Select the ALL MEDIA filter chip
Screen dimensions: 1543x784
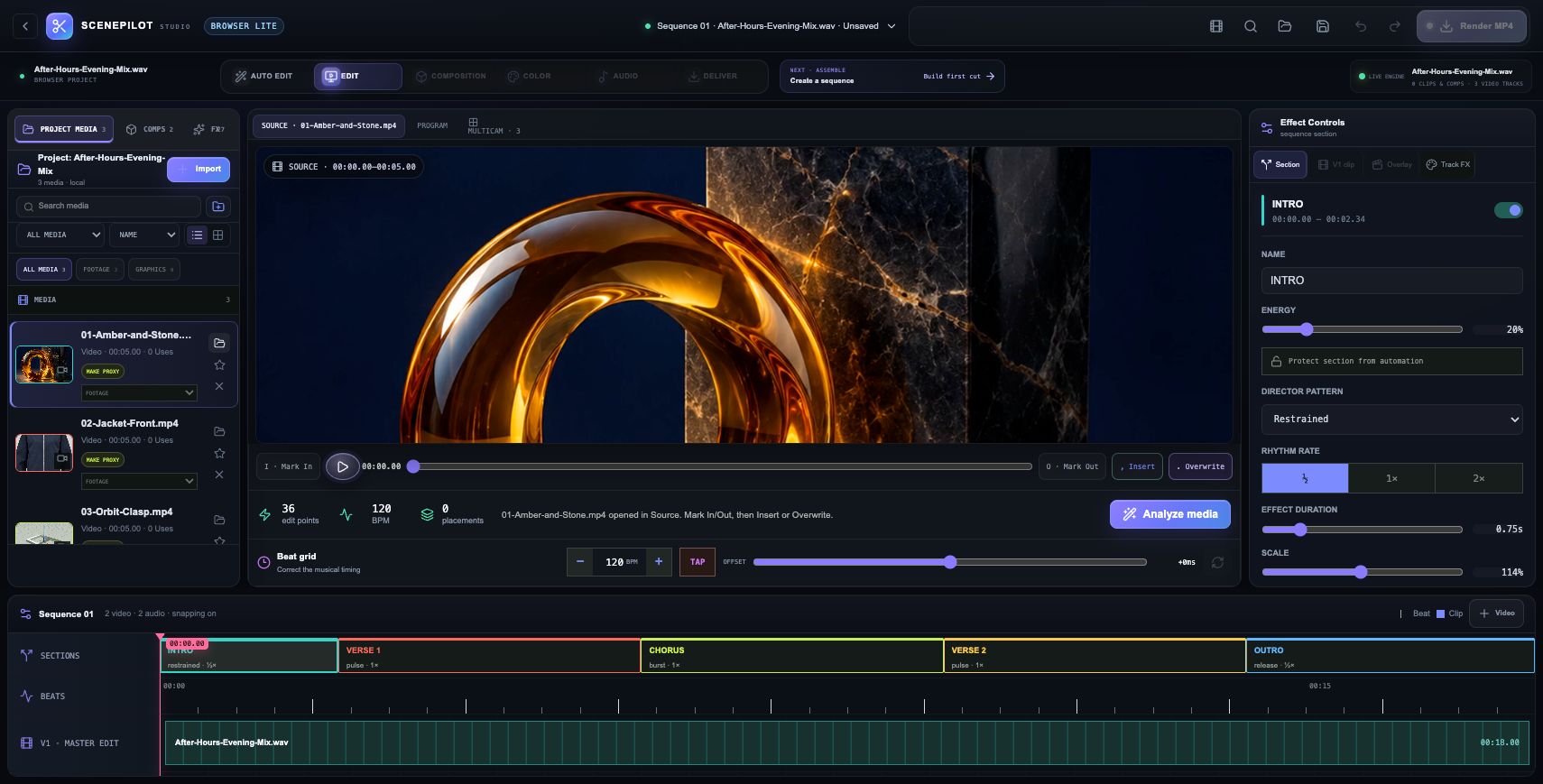(x=43, y=269)
